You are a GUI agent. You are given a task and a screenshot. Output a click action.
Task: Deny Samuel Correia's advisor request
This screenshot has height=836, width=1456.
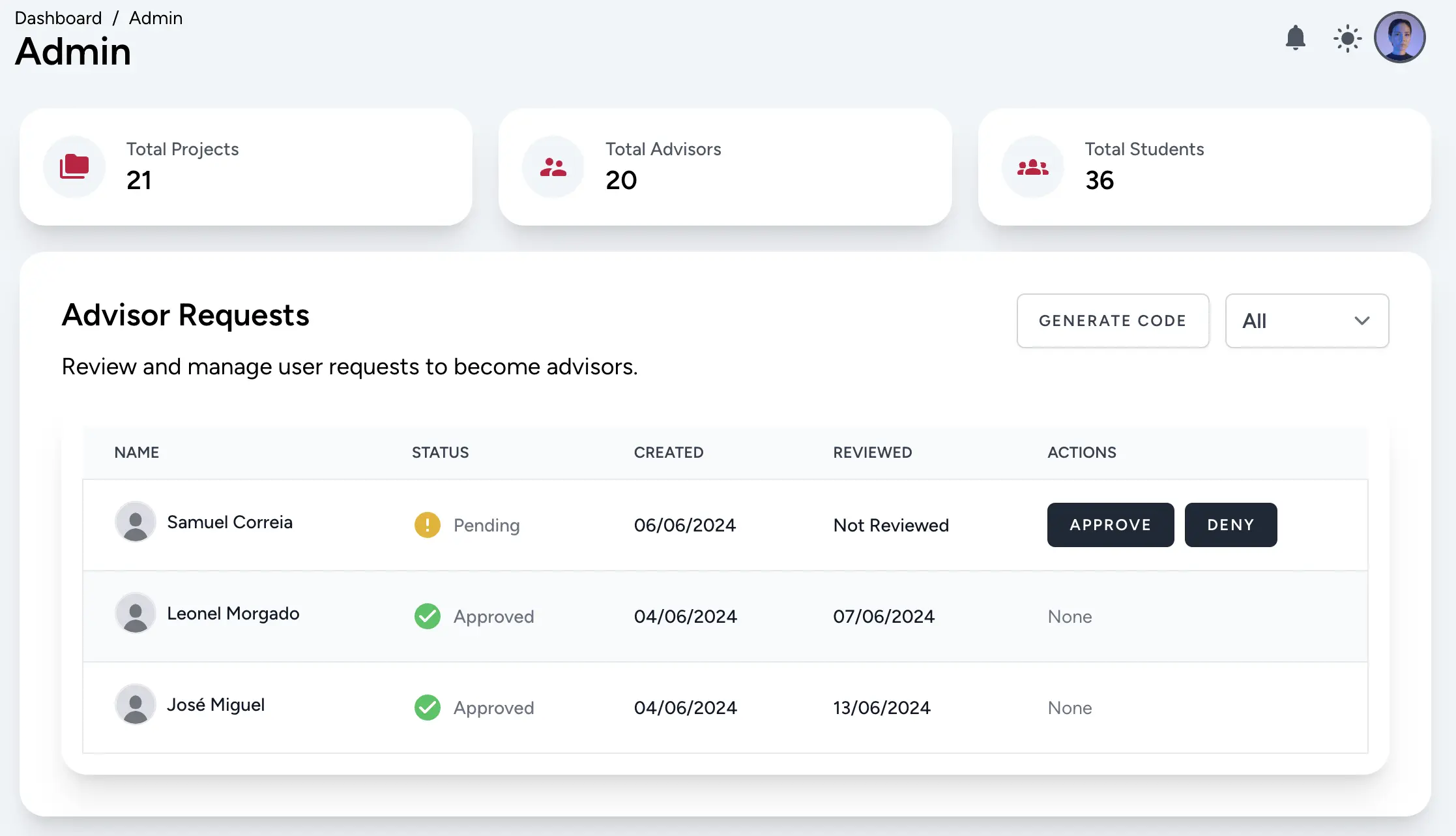coord(1230,524)
